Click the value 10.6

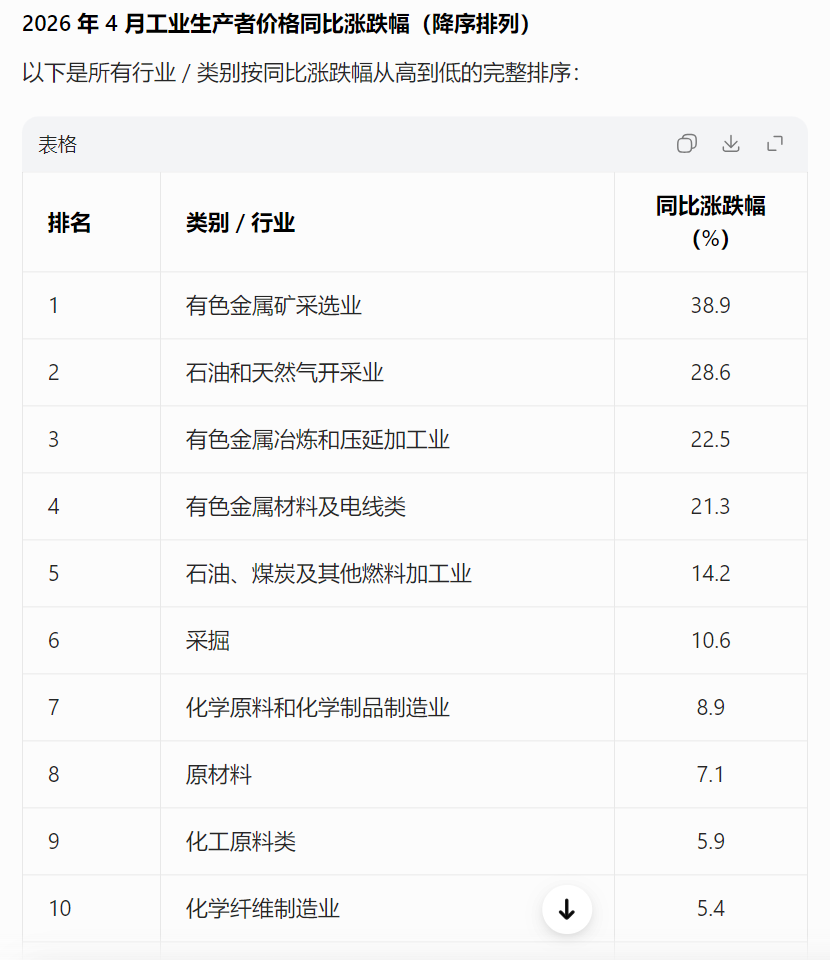click(711, 640)
